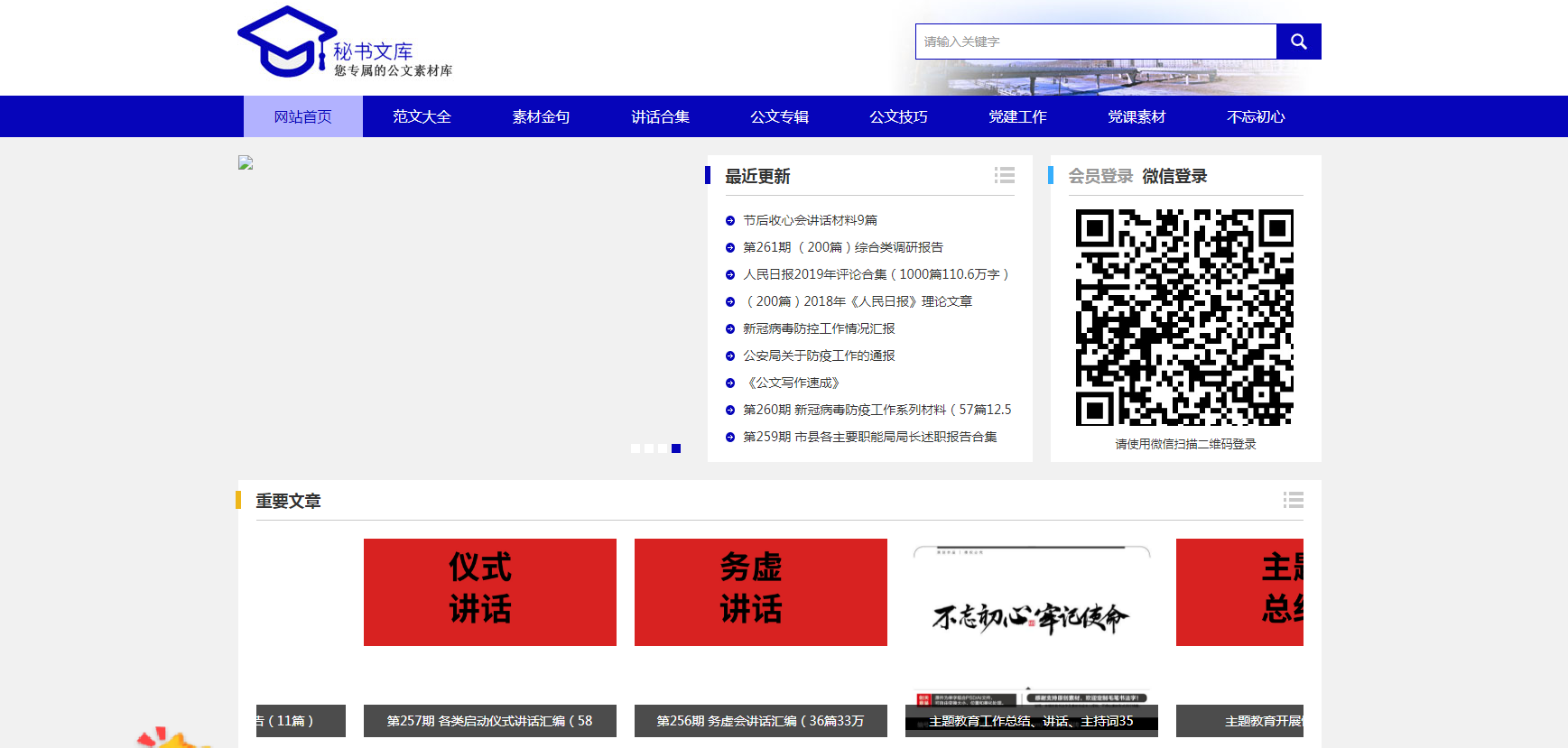
Task: Open the 《公文写作速成》 link
Action: (x=792, y=383)
